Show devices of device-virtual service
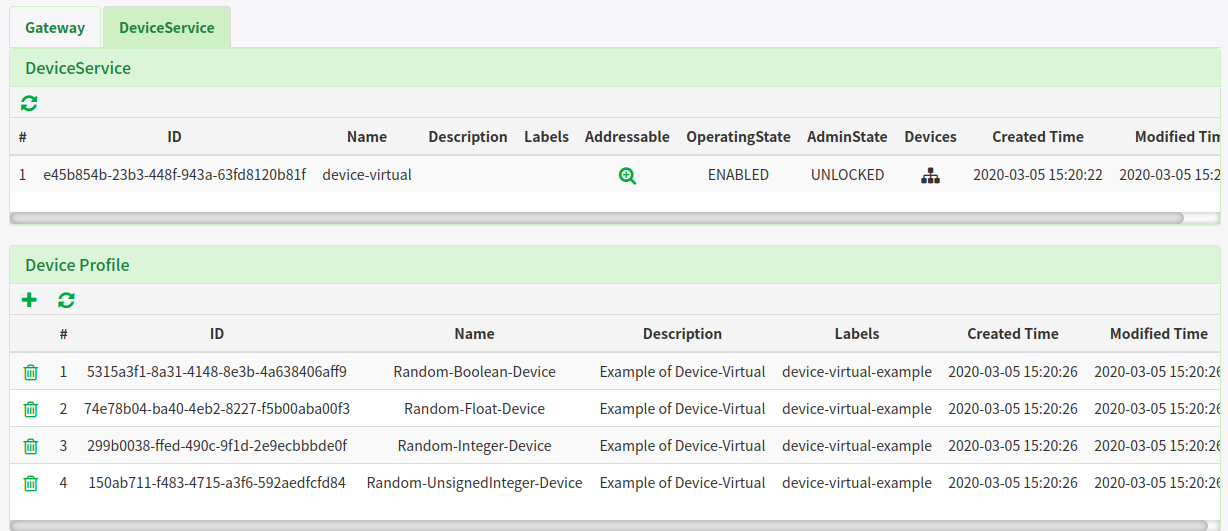This screenshot has width=1228, height=531. pos(930,176)
